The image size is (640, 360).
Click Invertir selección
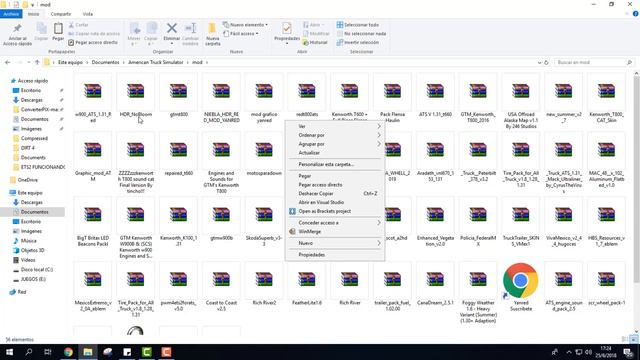(358, 42)
